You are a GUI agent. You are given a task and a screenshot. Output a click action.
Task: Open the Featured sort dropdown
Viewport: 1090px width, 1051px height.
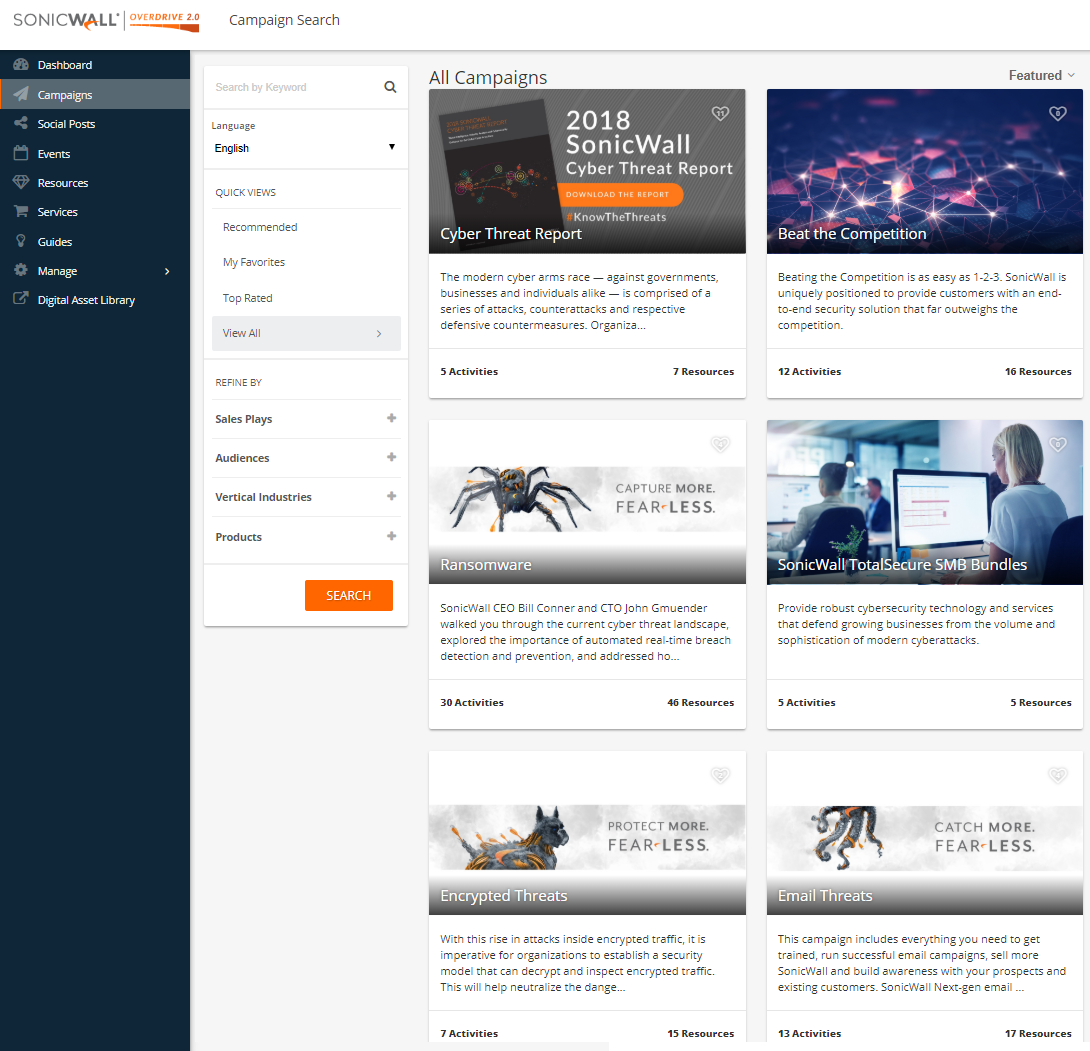point(1041,75)
